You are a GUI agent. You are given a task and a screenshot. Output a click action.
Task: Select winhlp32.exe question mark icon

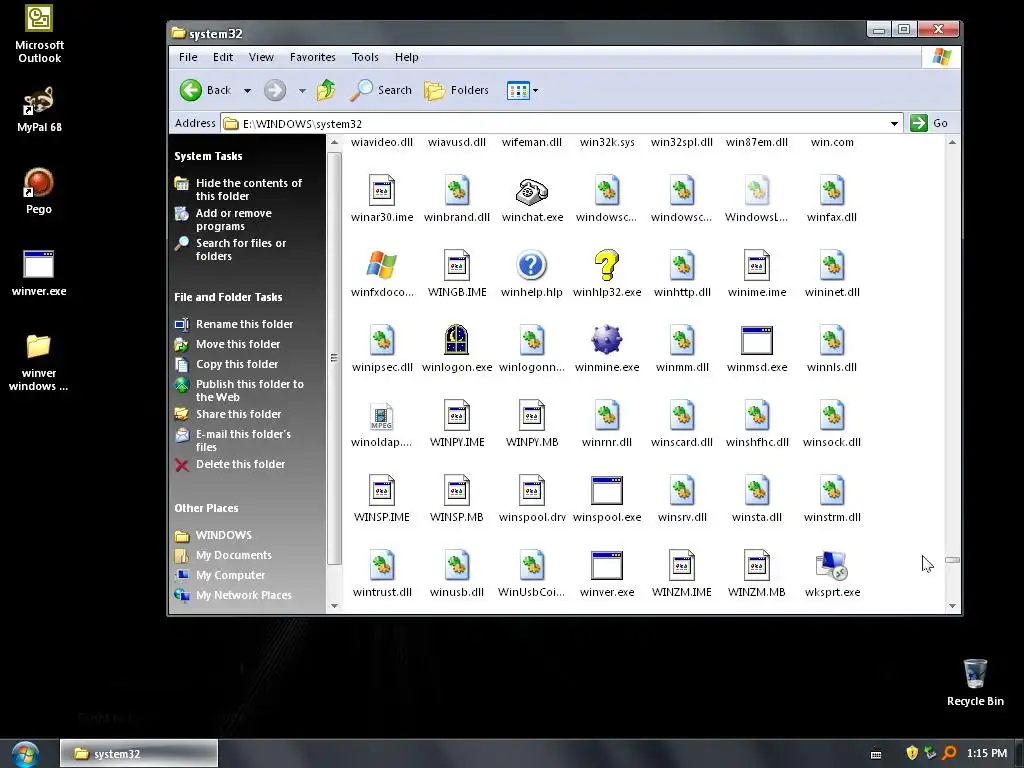tap(607, 266)
